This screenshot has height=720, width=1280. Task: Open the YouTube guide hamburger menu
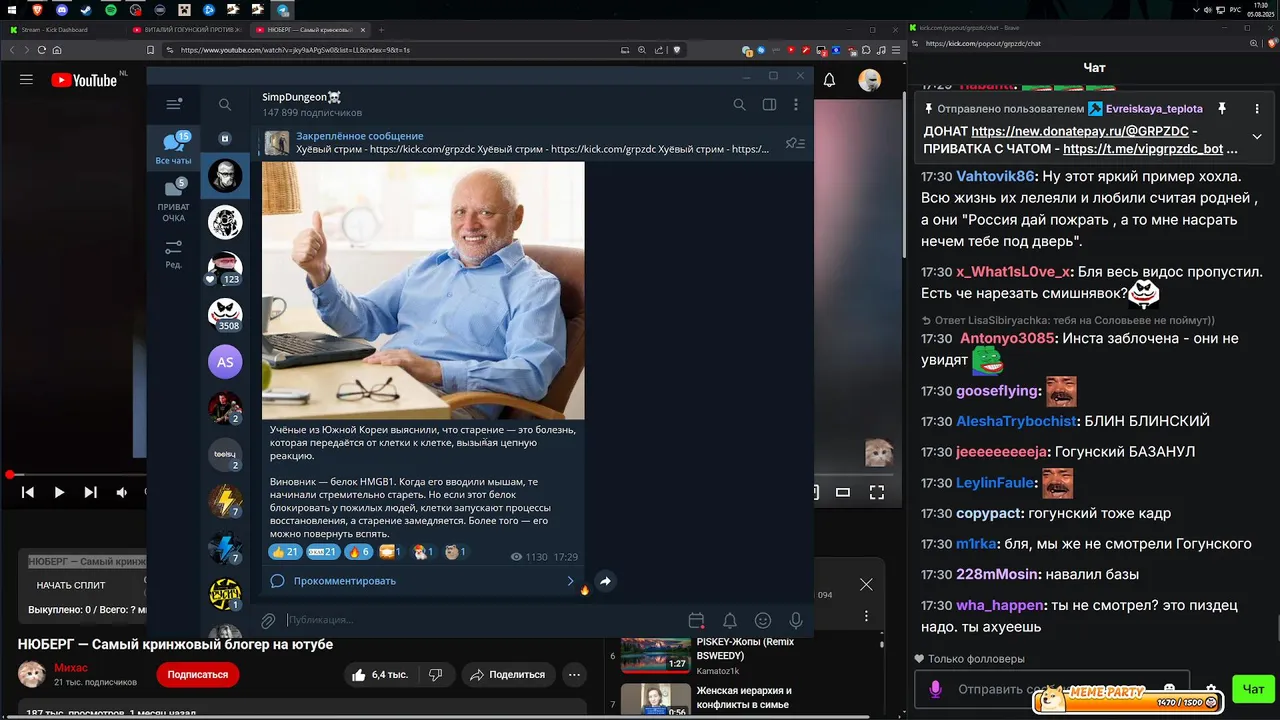pos(27,80)
